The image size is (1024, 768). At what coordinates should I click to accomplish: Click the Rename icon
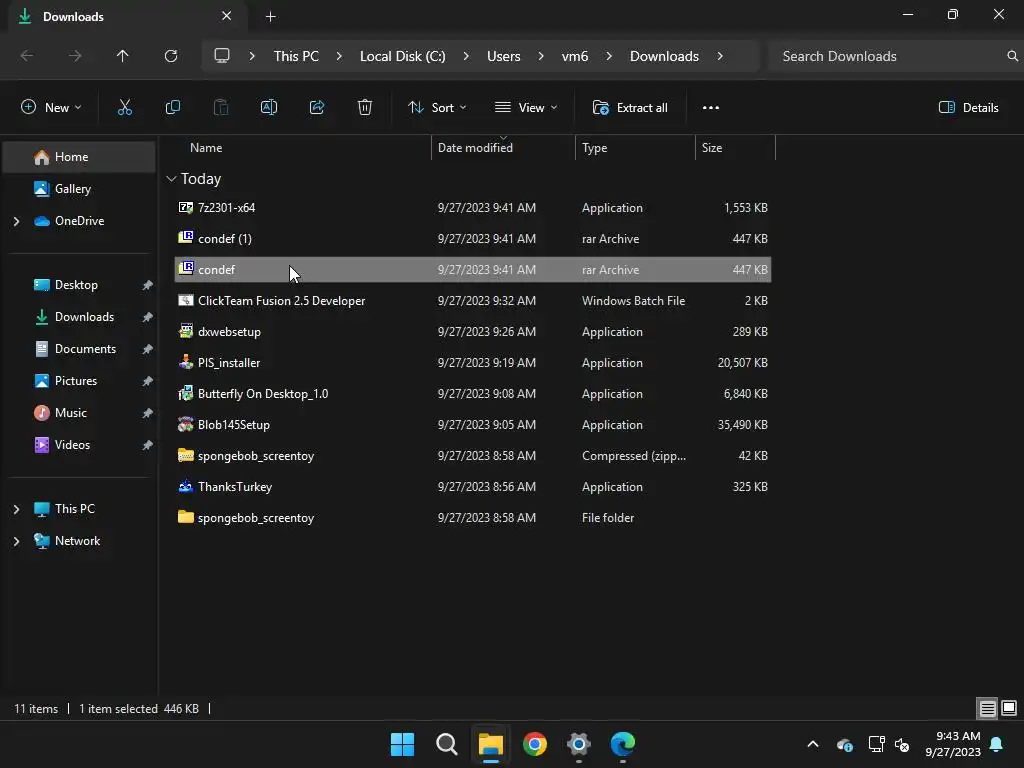[x=269, y=107]
